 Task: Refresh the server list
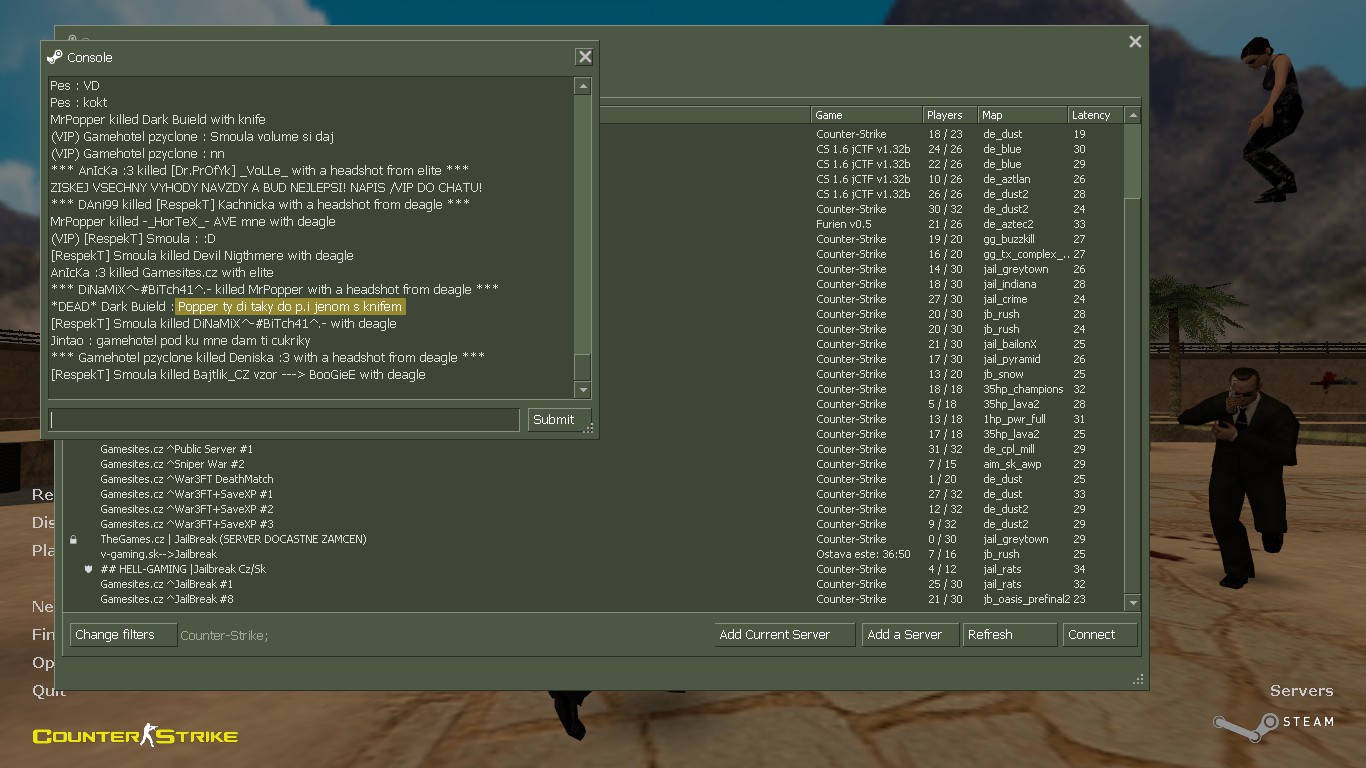tap(1010, 635)
